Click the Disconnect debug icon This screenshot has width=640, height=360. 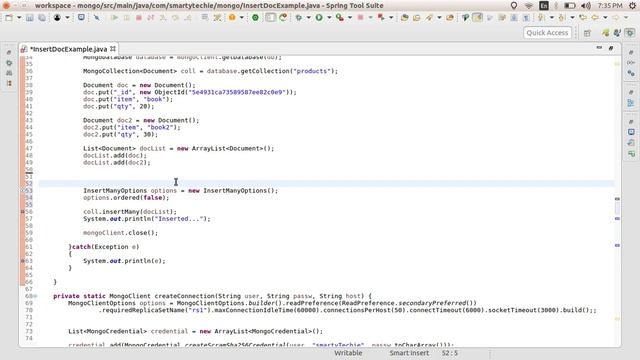(x=151, y=18)
